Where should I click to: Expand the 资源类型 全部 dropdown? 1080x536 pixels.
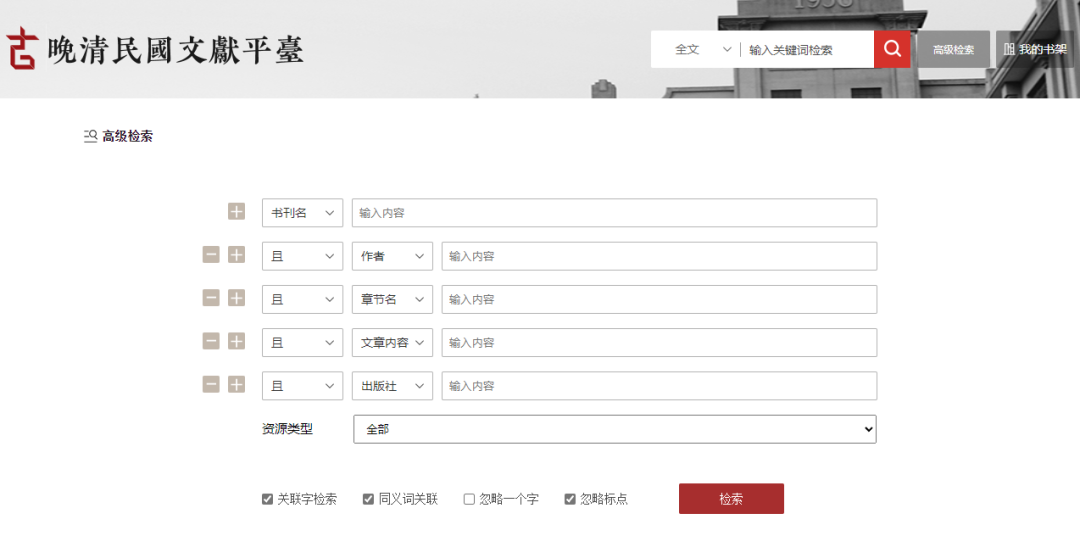click(x=615, y=429)
